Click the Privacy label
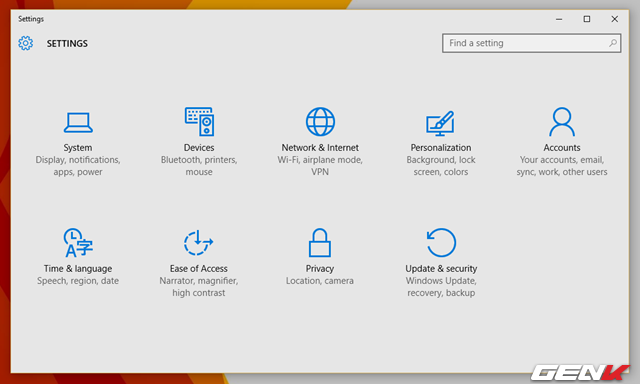This screenshot has height=384, width=640. [x=320, y=269]
